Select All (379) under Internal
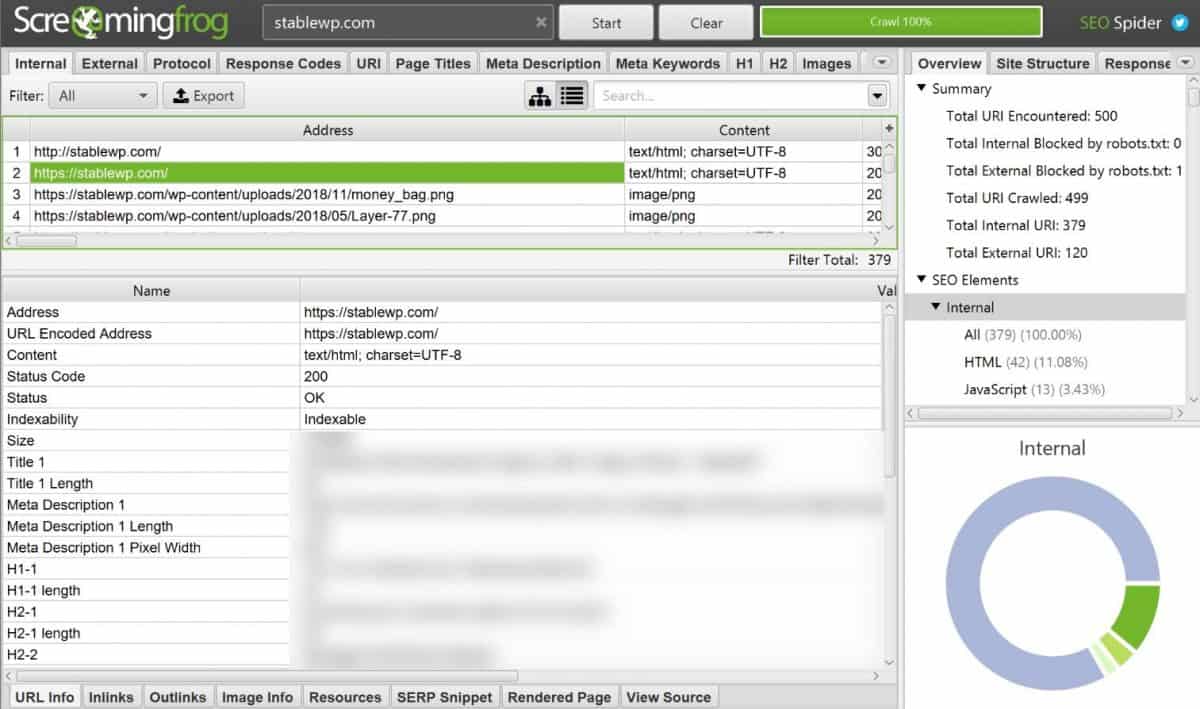Image resolution: width=1200 pixels, height=709 pixels. pos(1022,335)
